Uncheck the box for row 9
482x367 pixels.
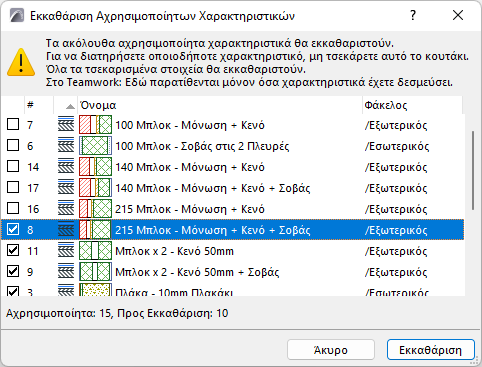coord(13,272)
